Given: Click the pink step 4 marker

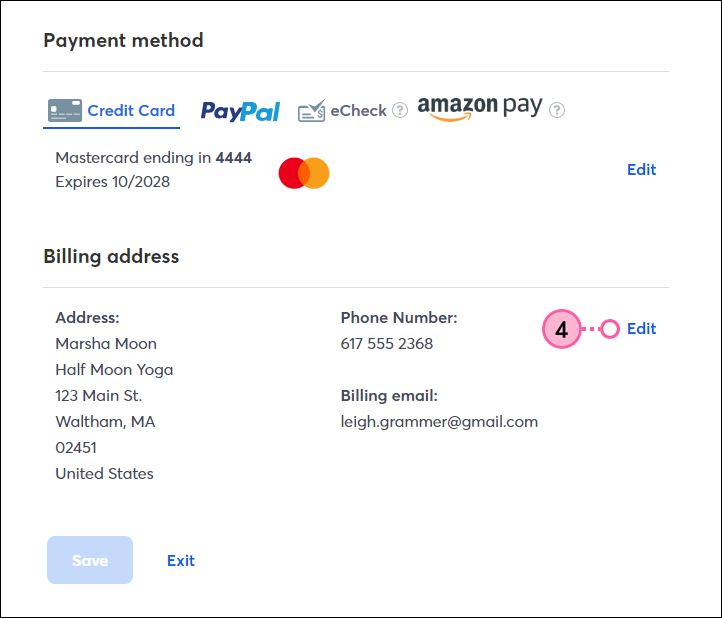Looking at the screenshot, I should (562, 329).
